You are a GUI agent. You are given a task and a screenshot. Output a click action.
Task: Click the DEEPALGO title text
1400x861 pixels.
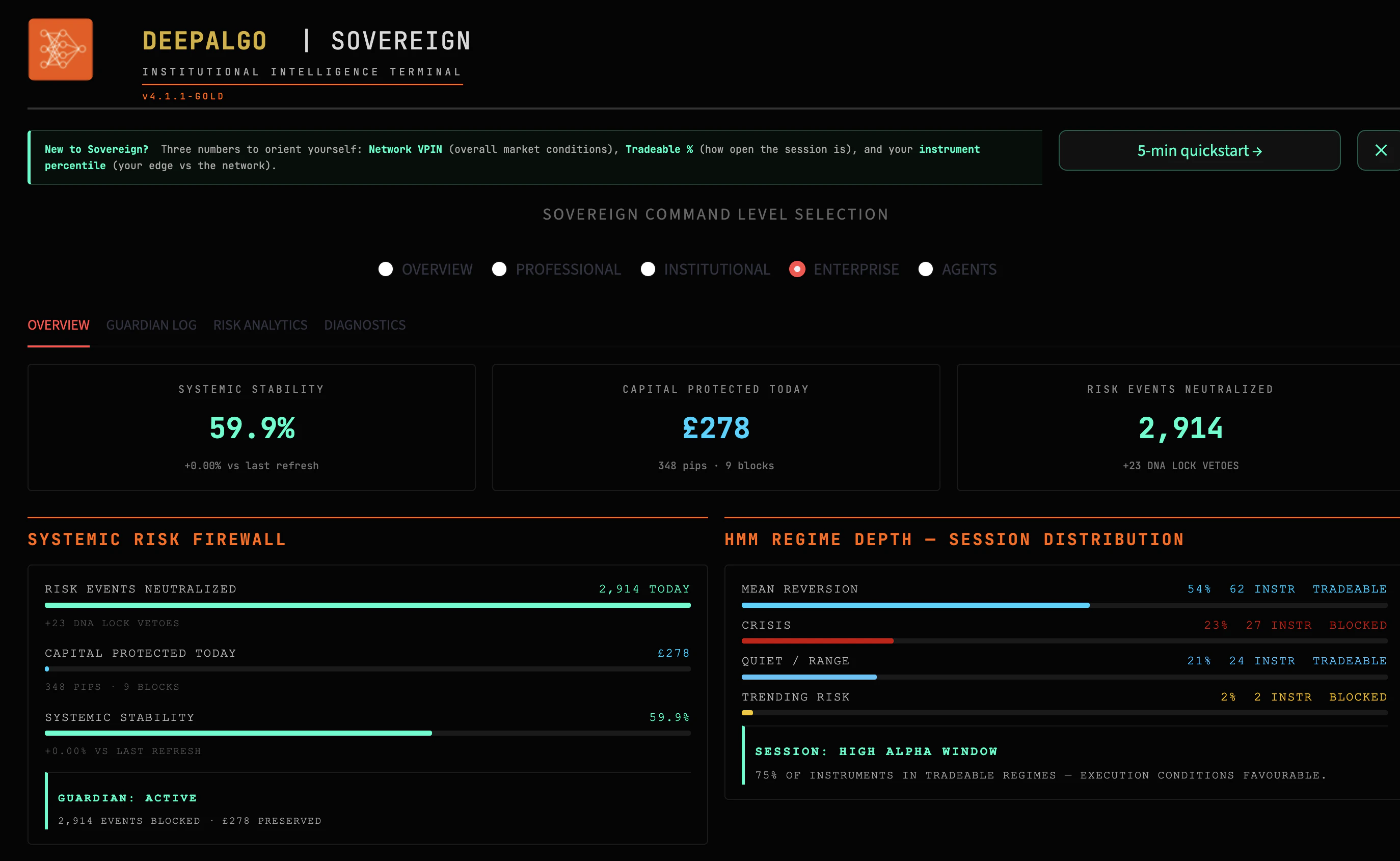point(204,41)
